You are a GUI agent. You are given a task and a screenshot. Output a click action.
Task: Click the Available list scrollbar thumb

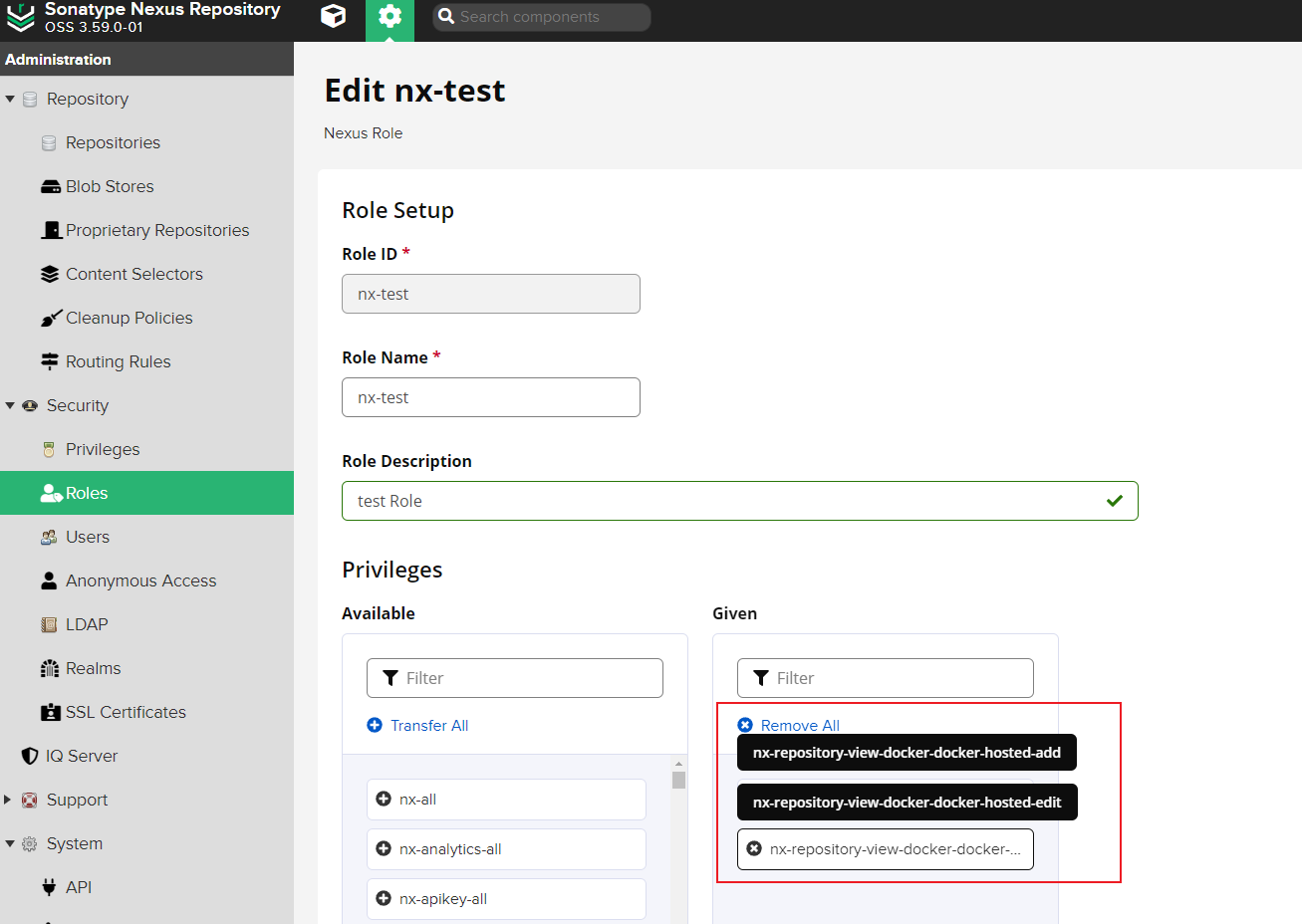(678, 780)
